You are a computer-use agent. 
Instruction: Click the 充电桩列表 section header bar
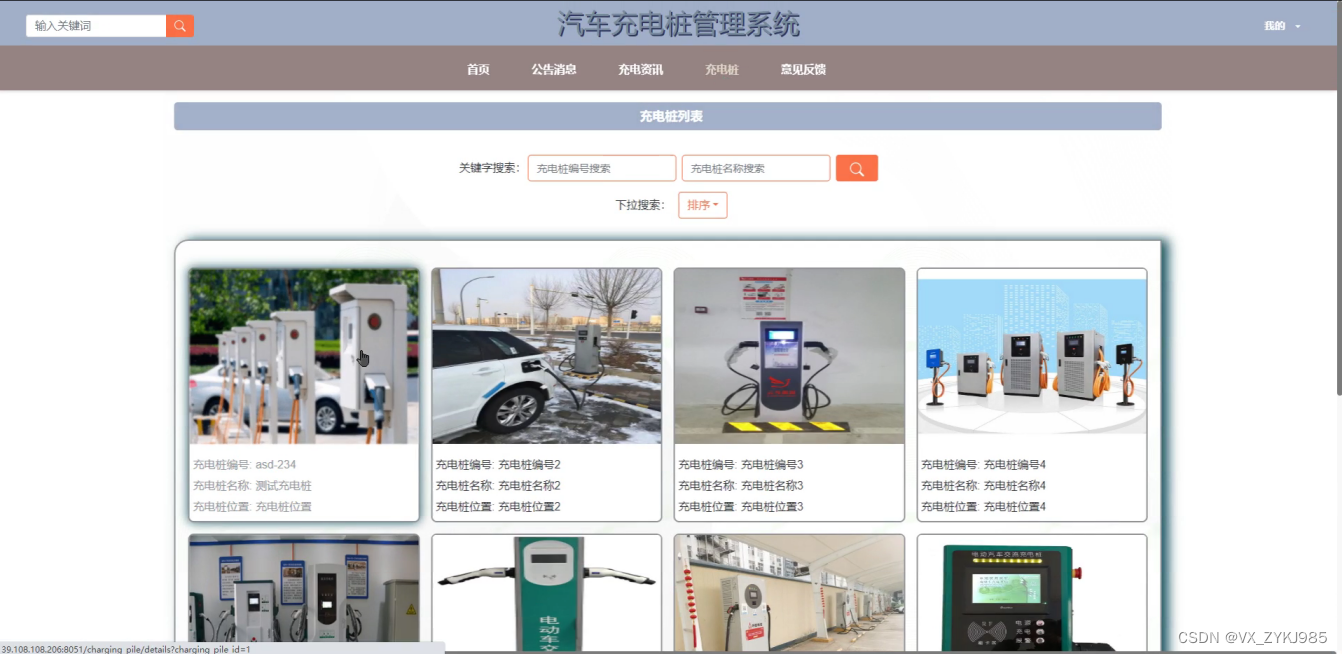[668, 116]
